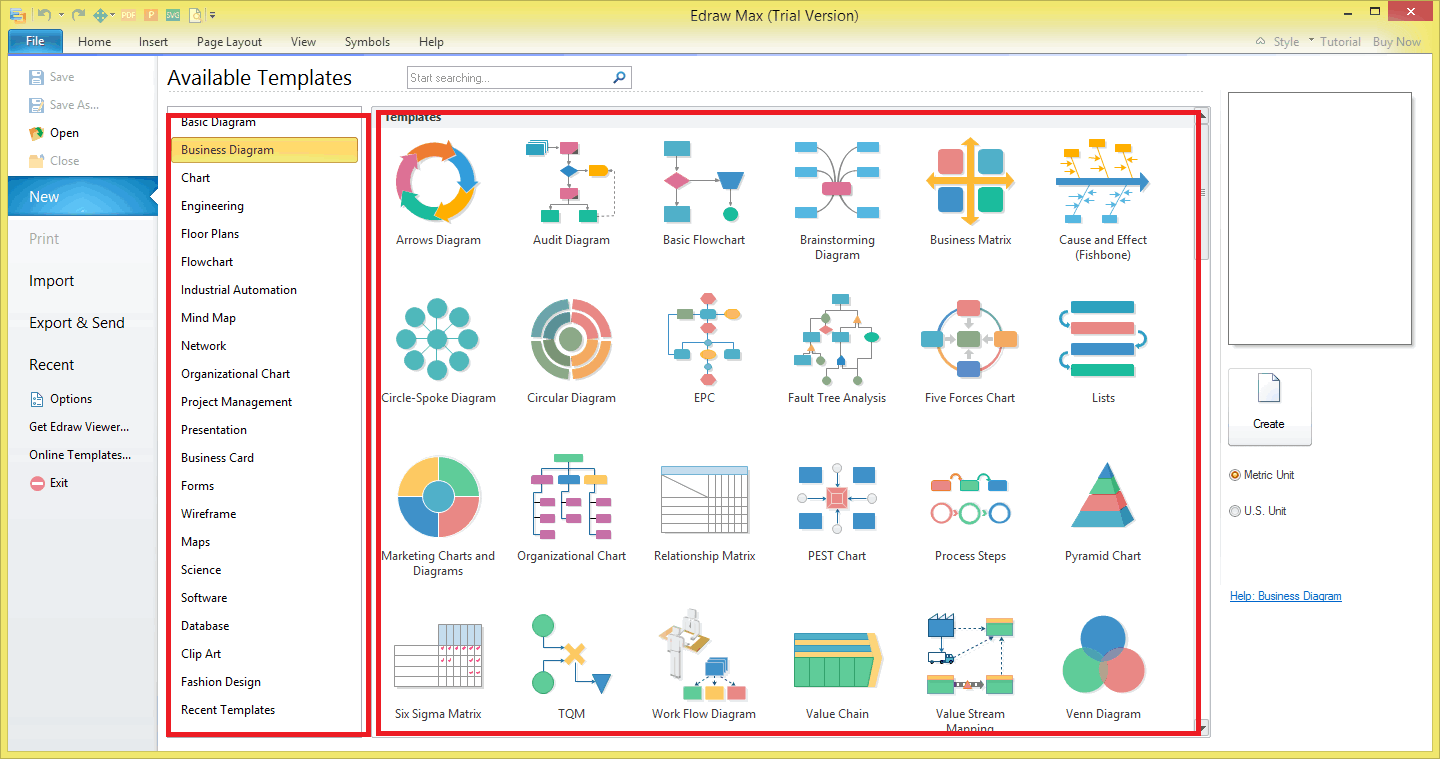Screen dimensions: 1440x759
Task: Open the View ribbon tab
Action: tap(303, 42)
